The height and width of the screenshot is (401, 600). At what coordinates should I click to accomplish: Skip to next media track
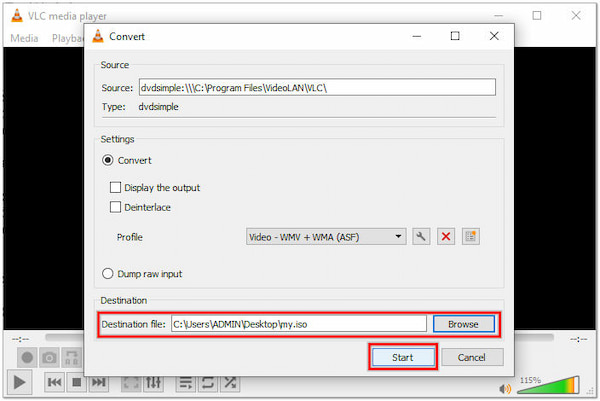(x=99, y=382)
